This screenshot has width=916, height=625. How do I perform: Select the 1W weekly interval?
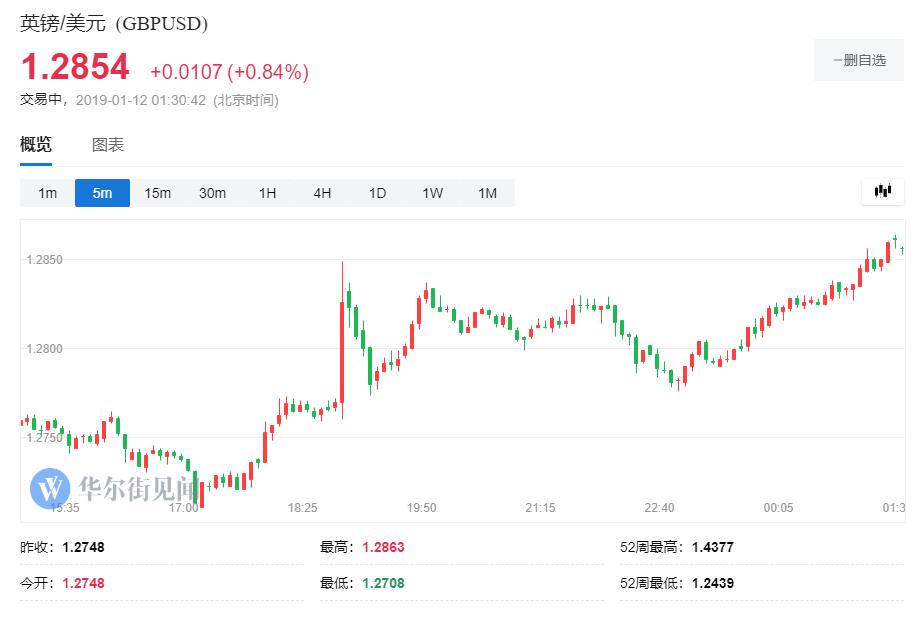tap(432, 193)
